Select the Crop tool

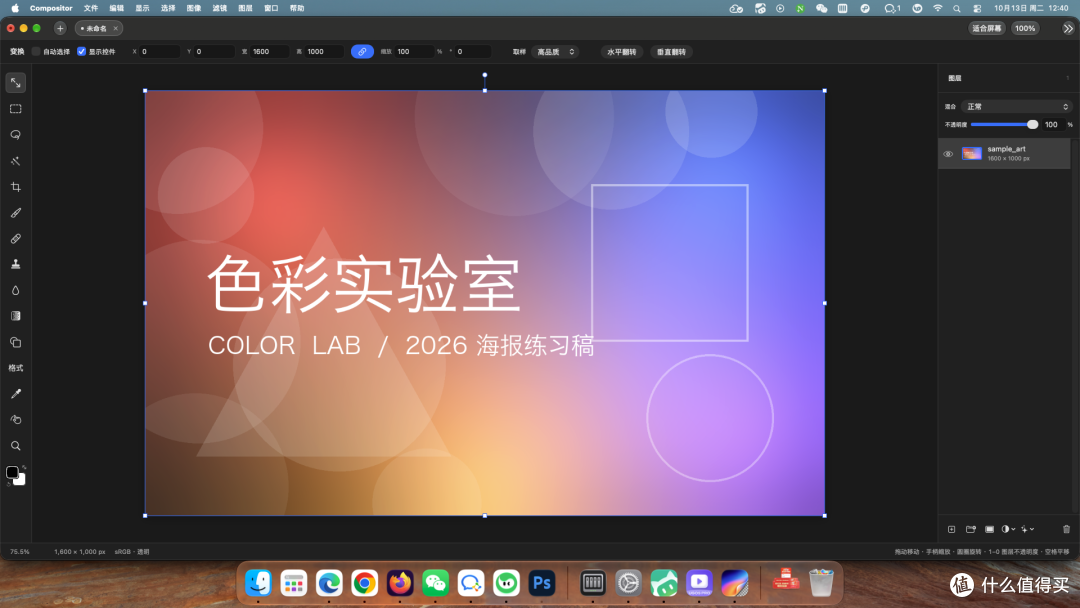(x=15, y=187)
